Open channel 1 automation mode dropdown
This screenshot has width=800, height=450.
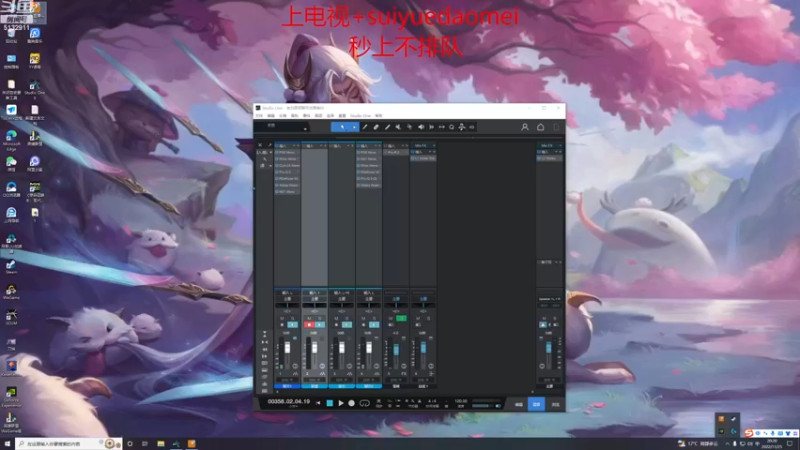pyautogui.click(x=287, y=380)
